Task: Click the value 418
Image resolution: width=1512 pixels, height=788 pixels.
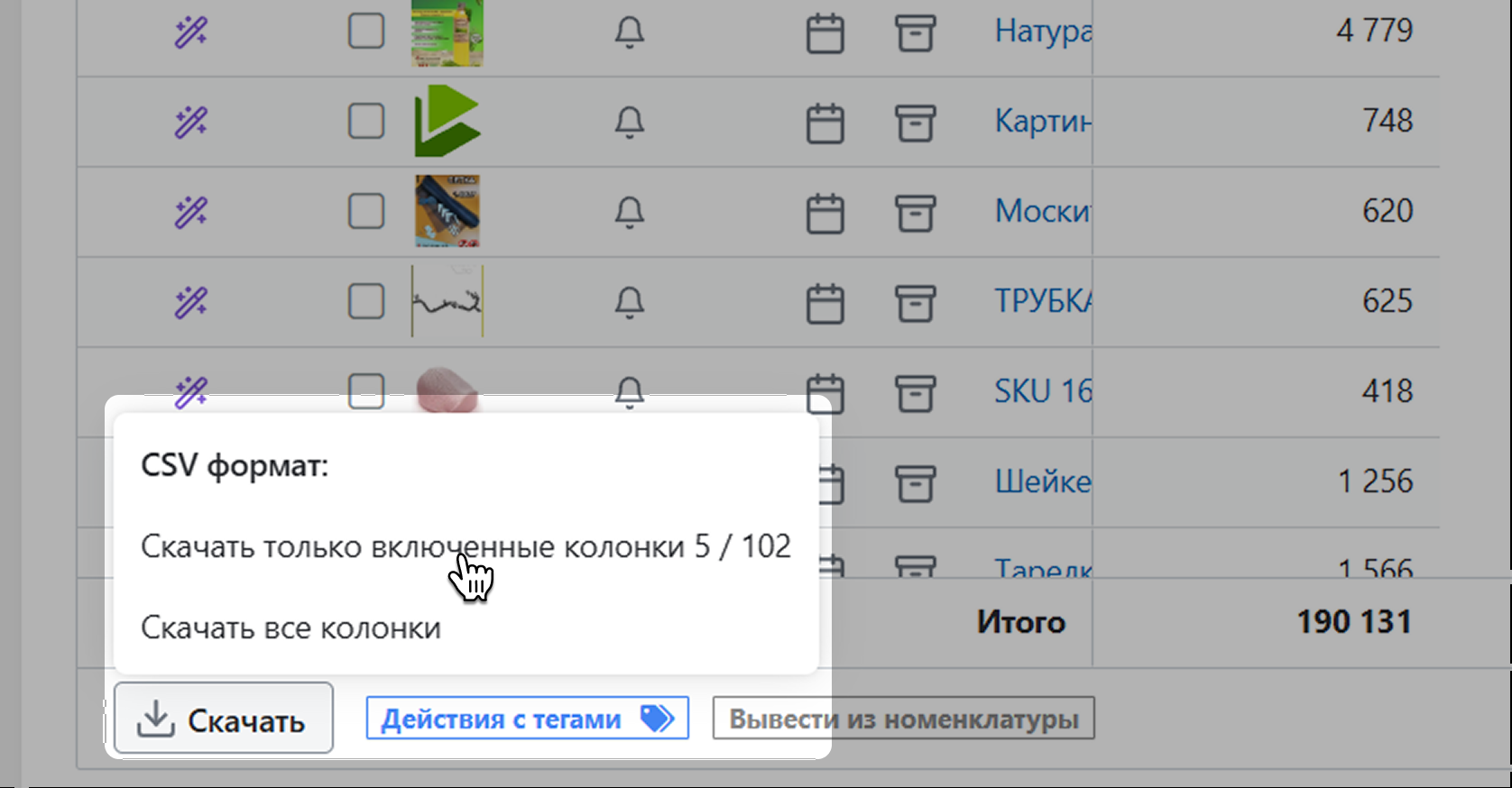Action: tap(1388, 391)
